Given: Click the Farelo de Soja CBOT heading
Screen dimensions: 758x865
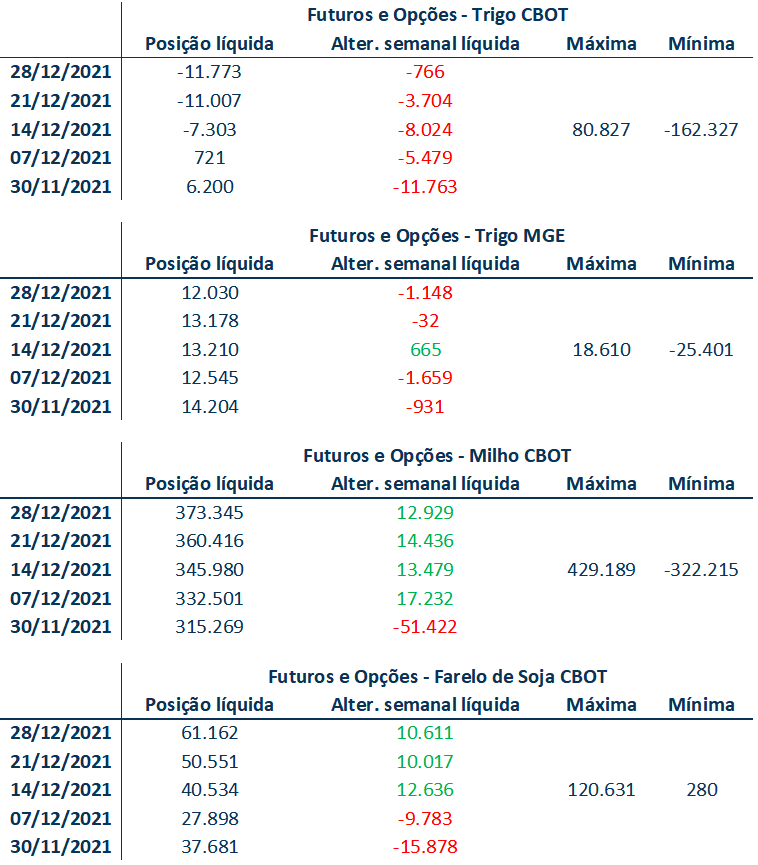Looking at the screenshot, I should [437, 677].
